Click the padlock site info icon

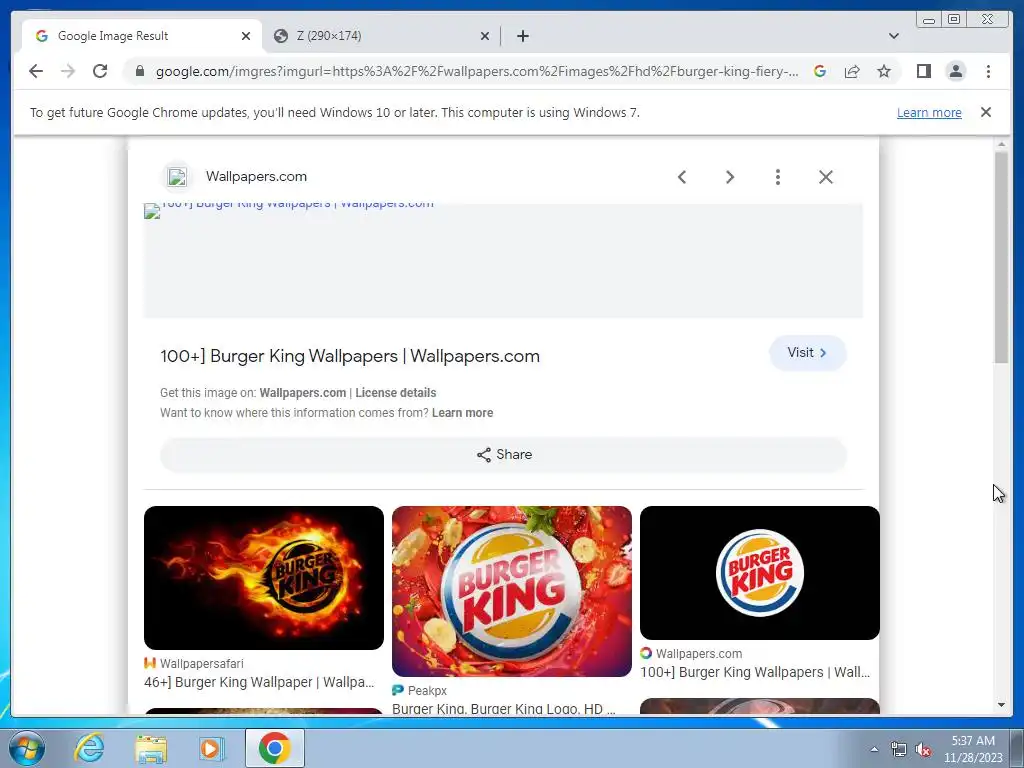point(140,71)
